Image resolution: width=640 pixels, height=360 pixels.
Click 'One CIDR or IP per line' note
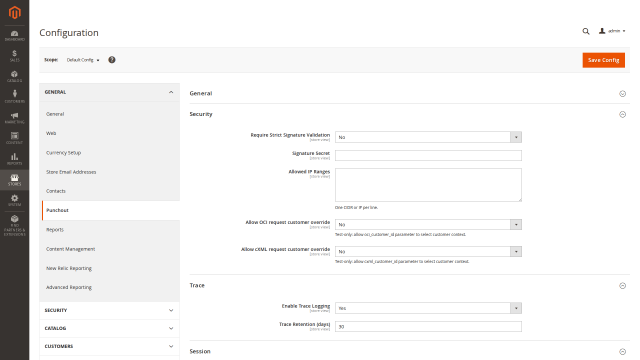click(356, 208)
